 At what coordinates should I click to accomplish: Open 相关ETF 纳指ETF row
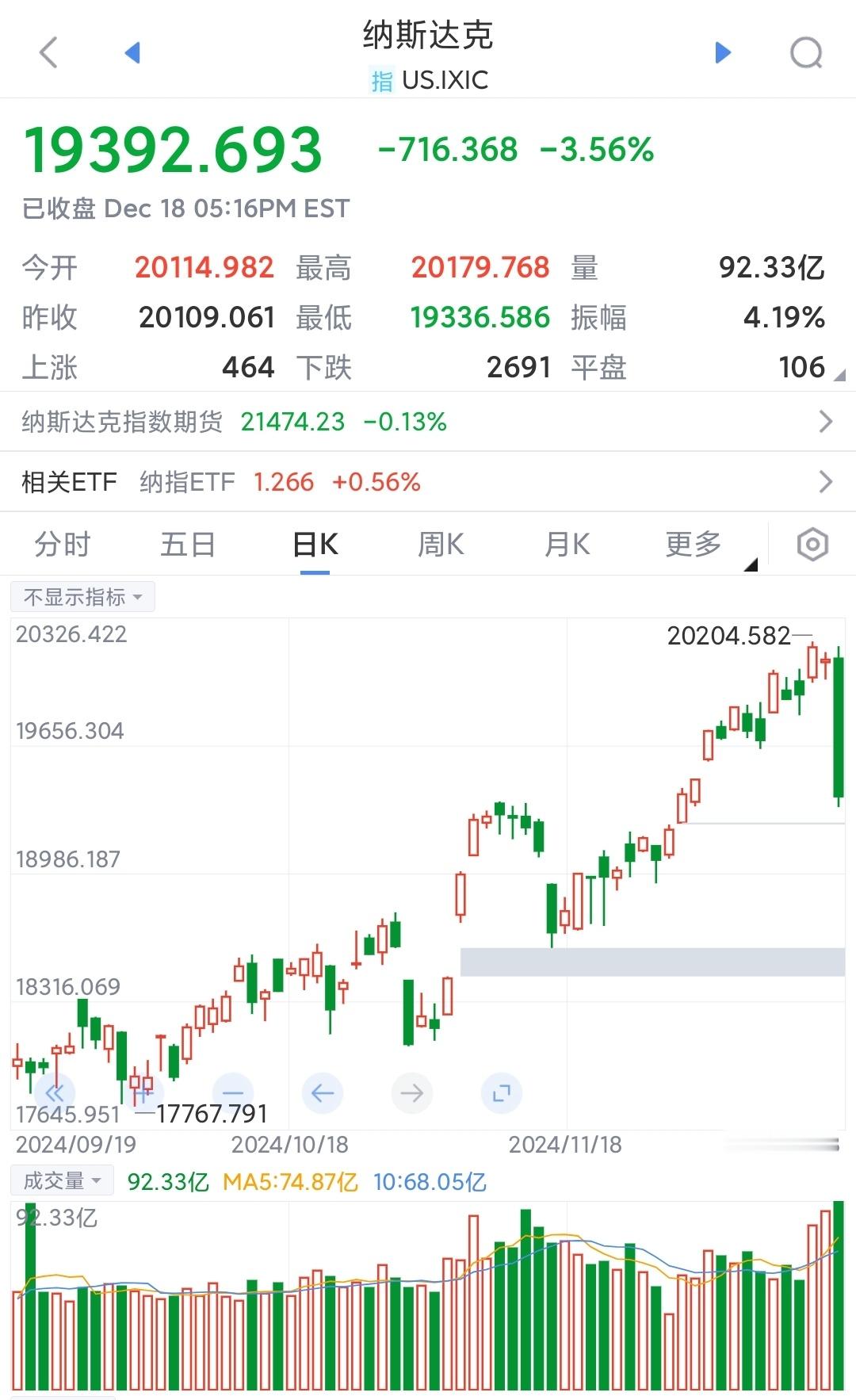428,482
